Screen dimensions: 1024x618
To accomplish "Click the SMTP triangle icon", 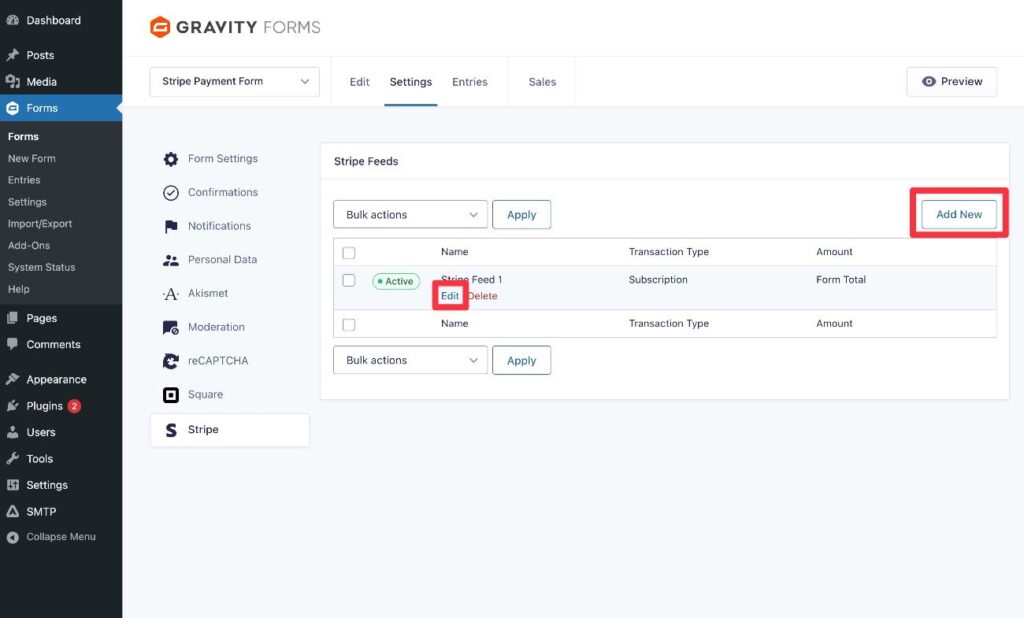I will pyautogui.click(x=12, y=512).
